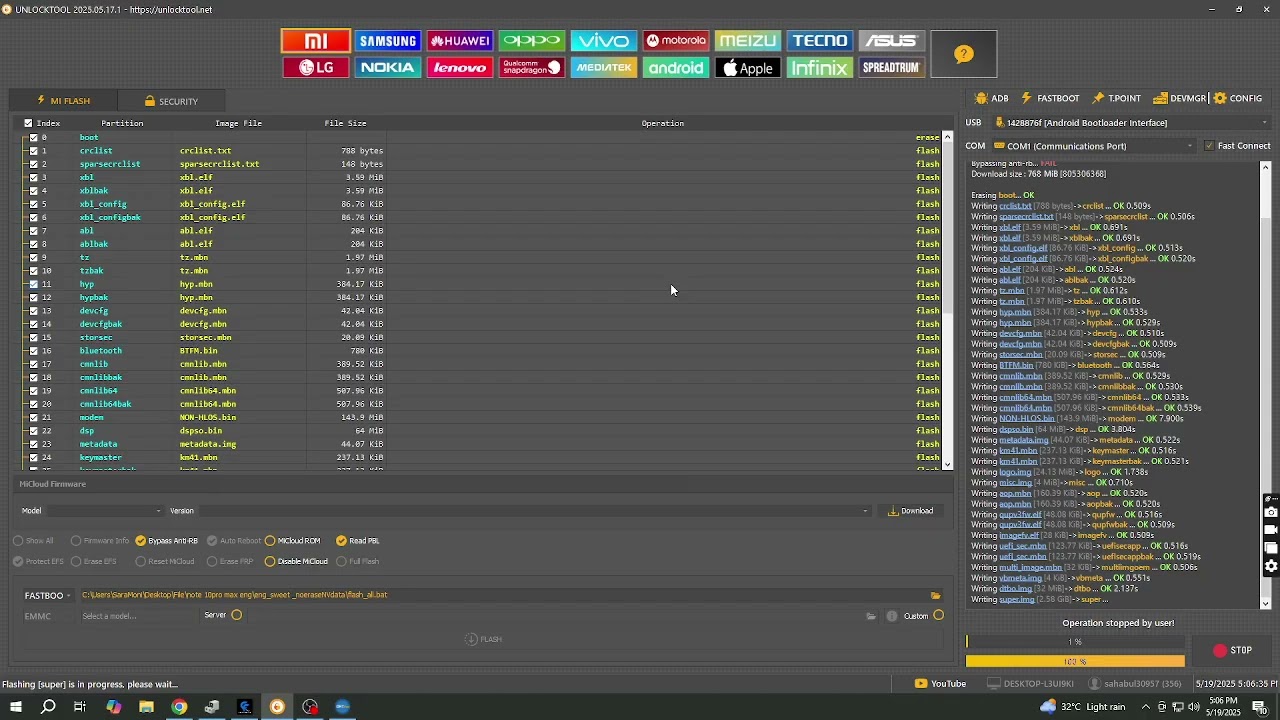
Task: Open the ADB tool
Action: 992,98
